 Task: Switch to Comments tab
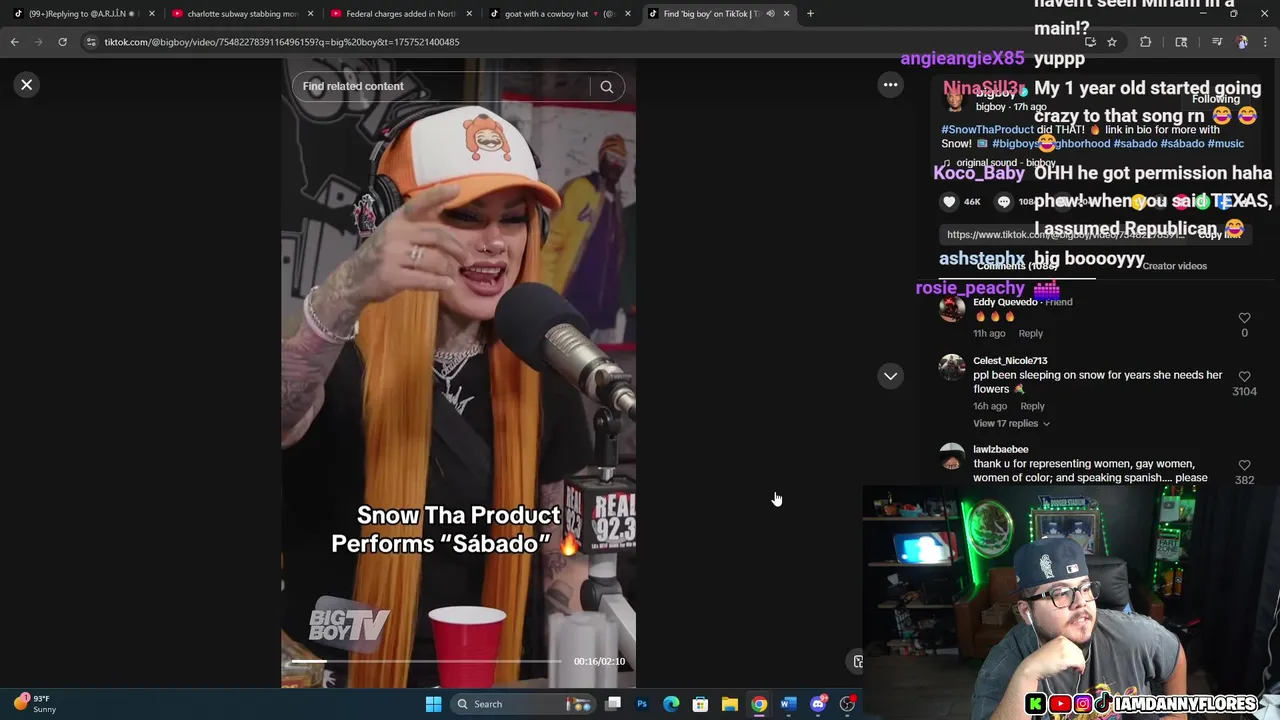click(1017, 266)
